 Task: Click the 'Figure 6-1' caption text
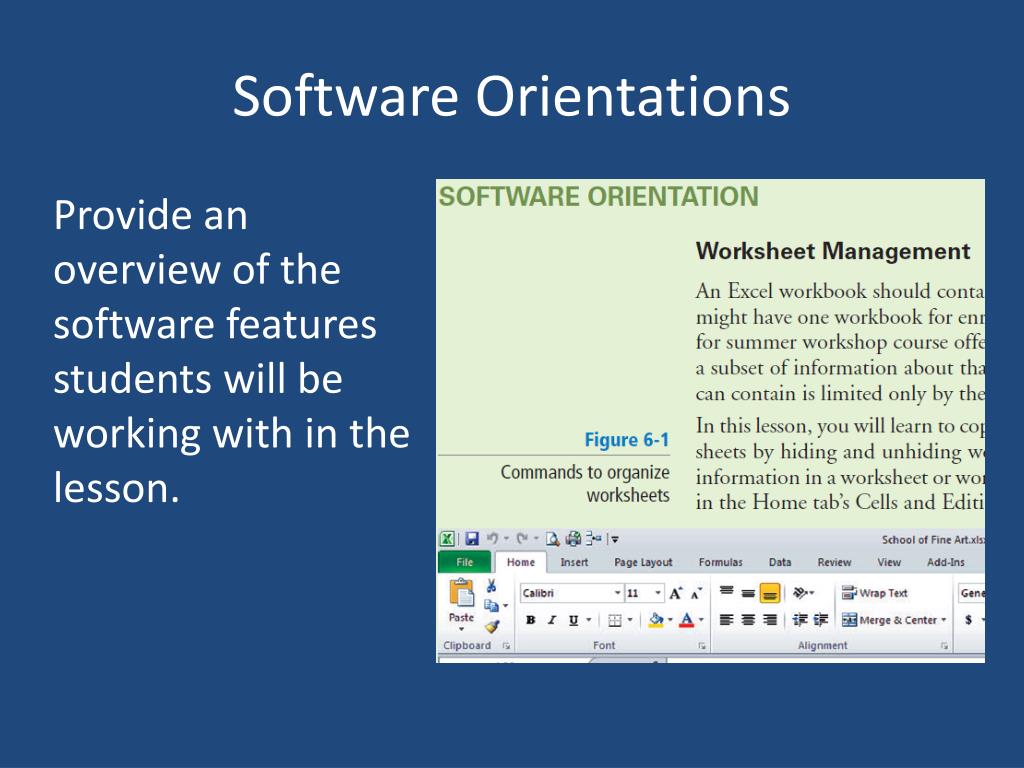627,440
